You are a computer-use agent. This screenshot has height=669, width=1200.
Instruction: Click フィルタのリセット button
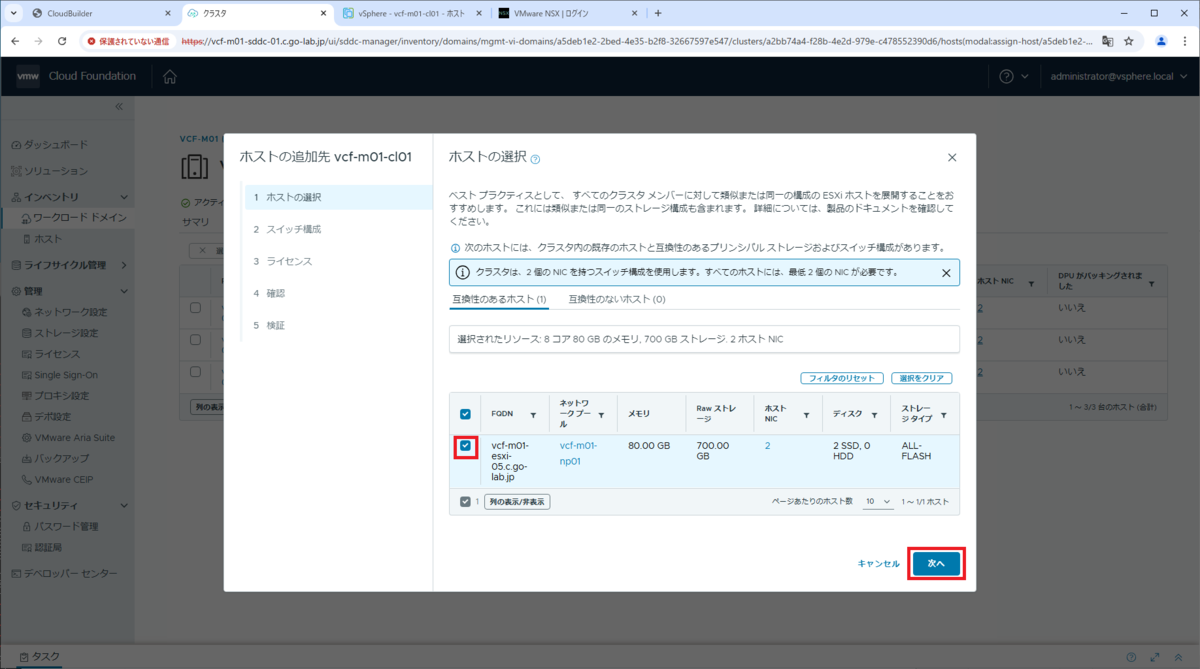pos(842,378)
